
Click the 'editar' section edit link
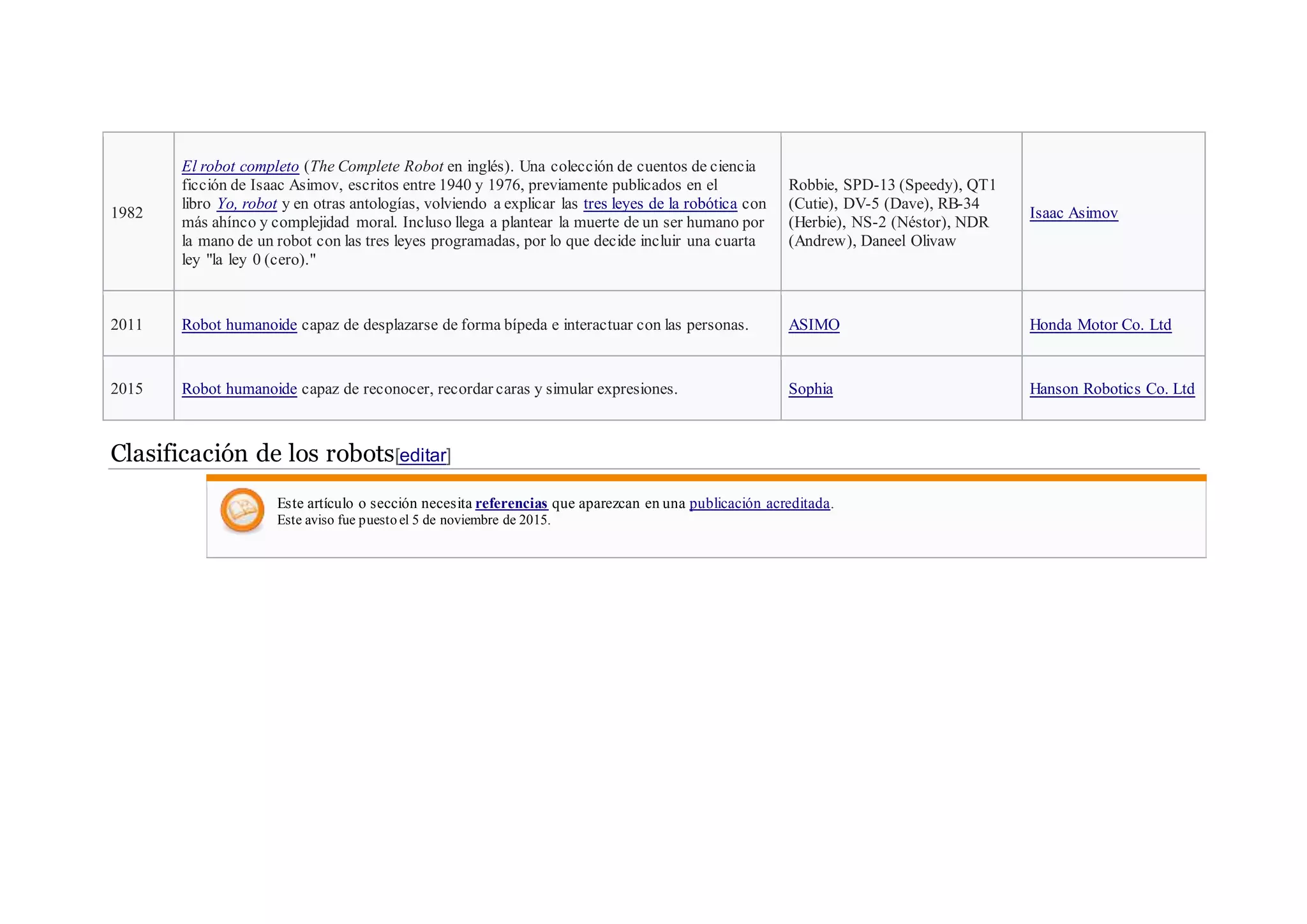[422, 456]
